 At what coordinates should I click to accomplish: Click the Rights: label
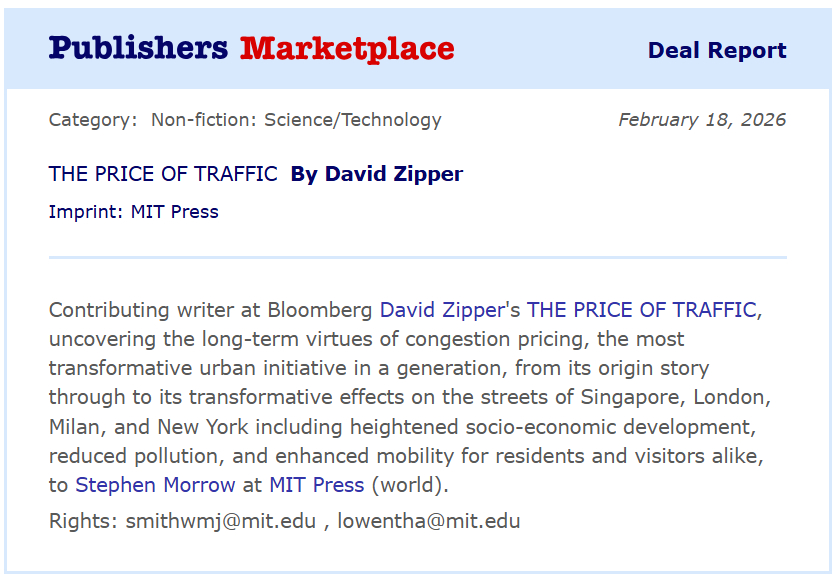83,521
